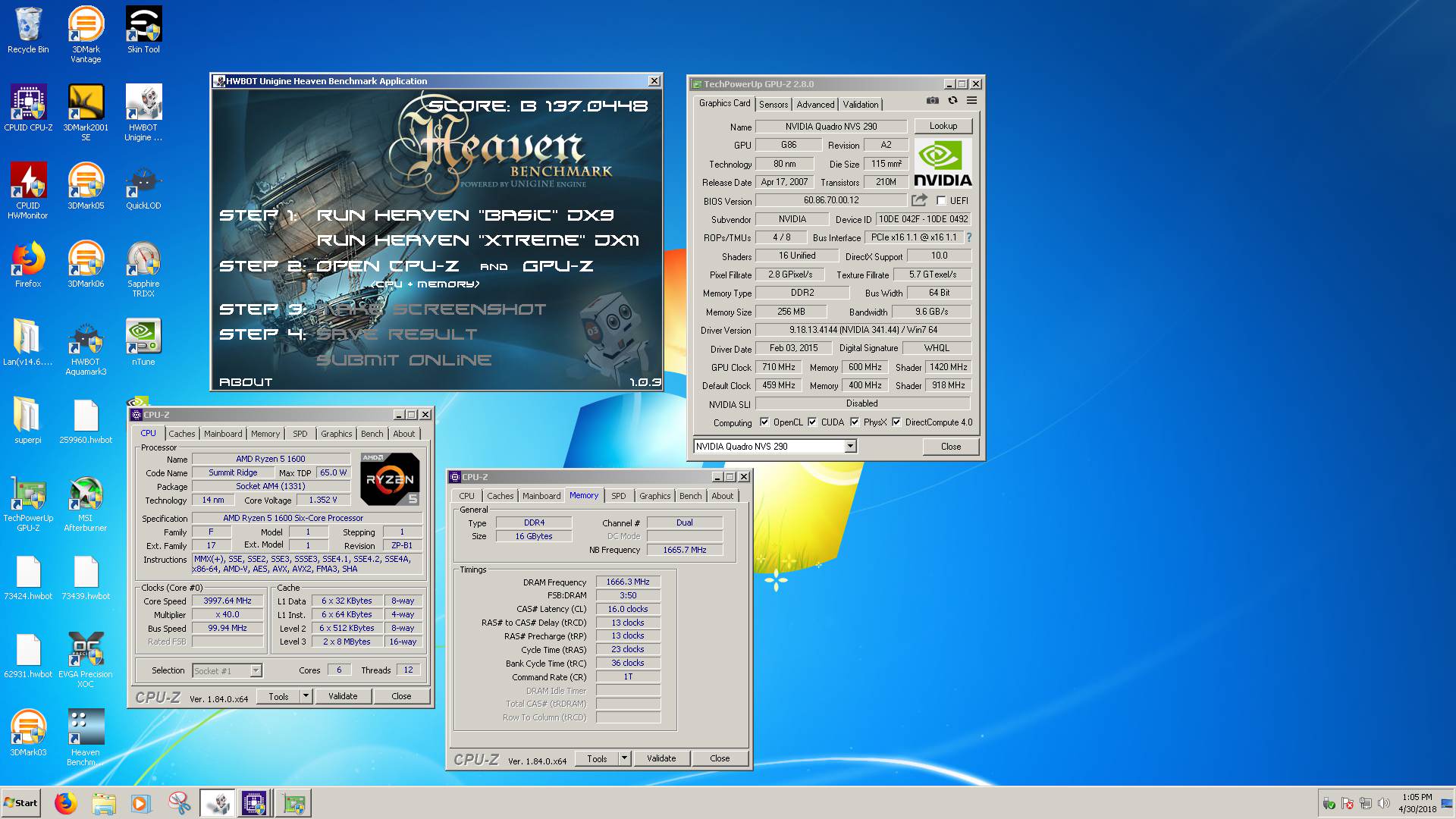Open 3DMark2001 SE desktop shortcut
The image size is (1456, 819).
86,112
